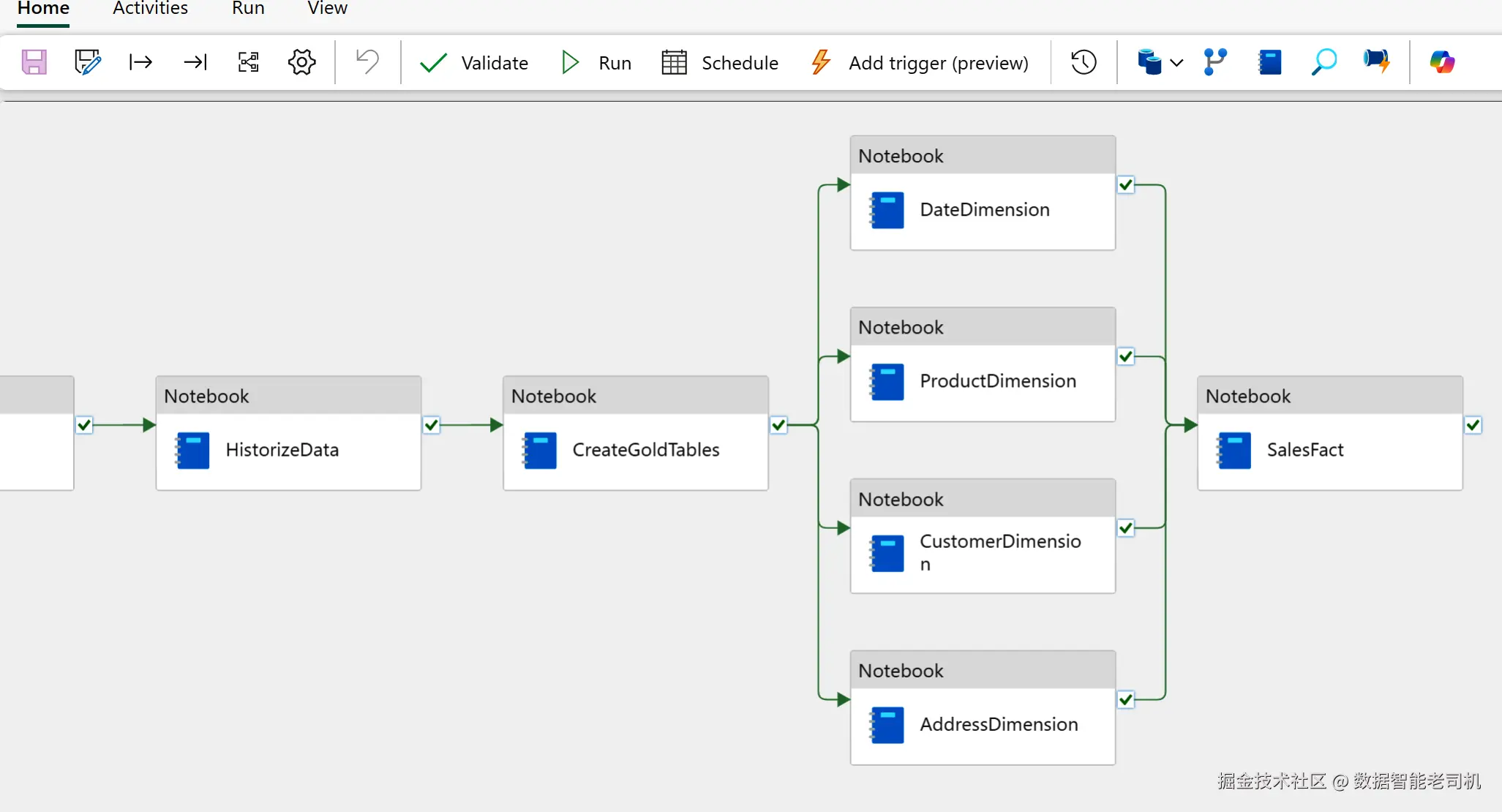
Task: Click Add trigger (preview) button
Action: pyautogui.click(x=920, y=63)
